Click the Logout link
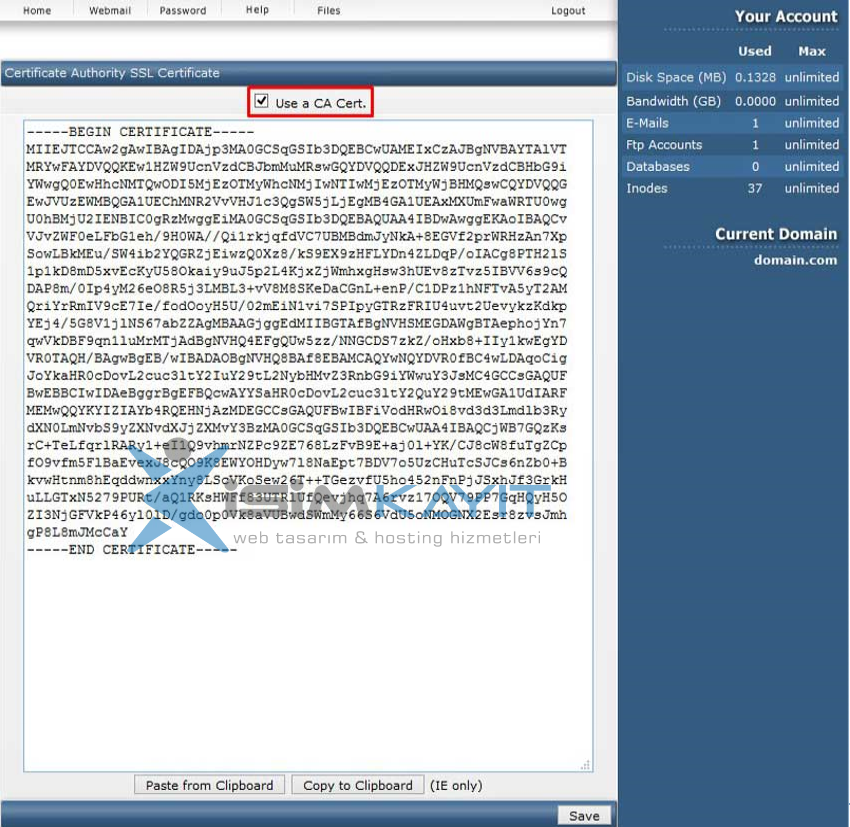The width and height of the screenshot is (850, 827). pos(568,10)
